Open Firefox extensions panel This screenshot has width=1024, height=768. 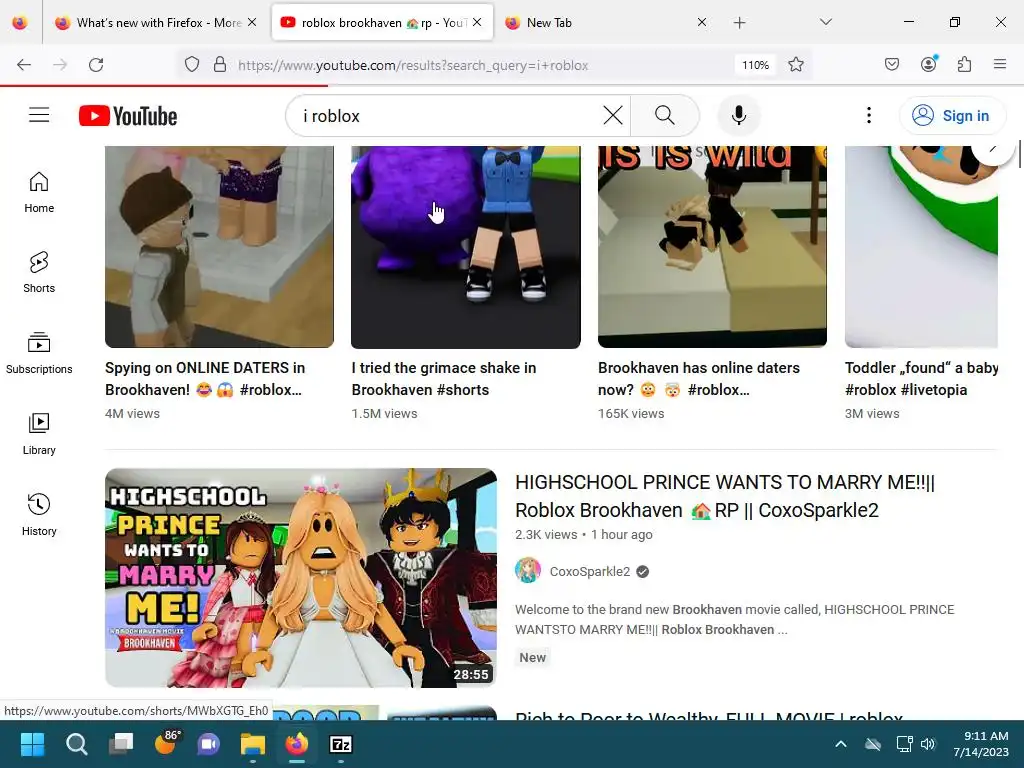pos(965,65)
